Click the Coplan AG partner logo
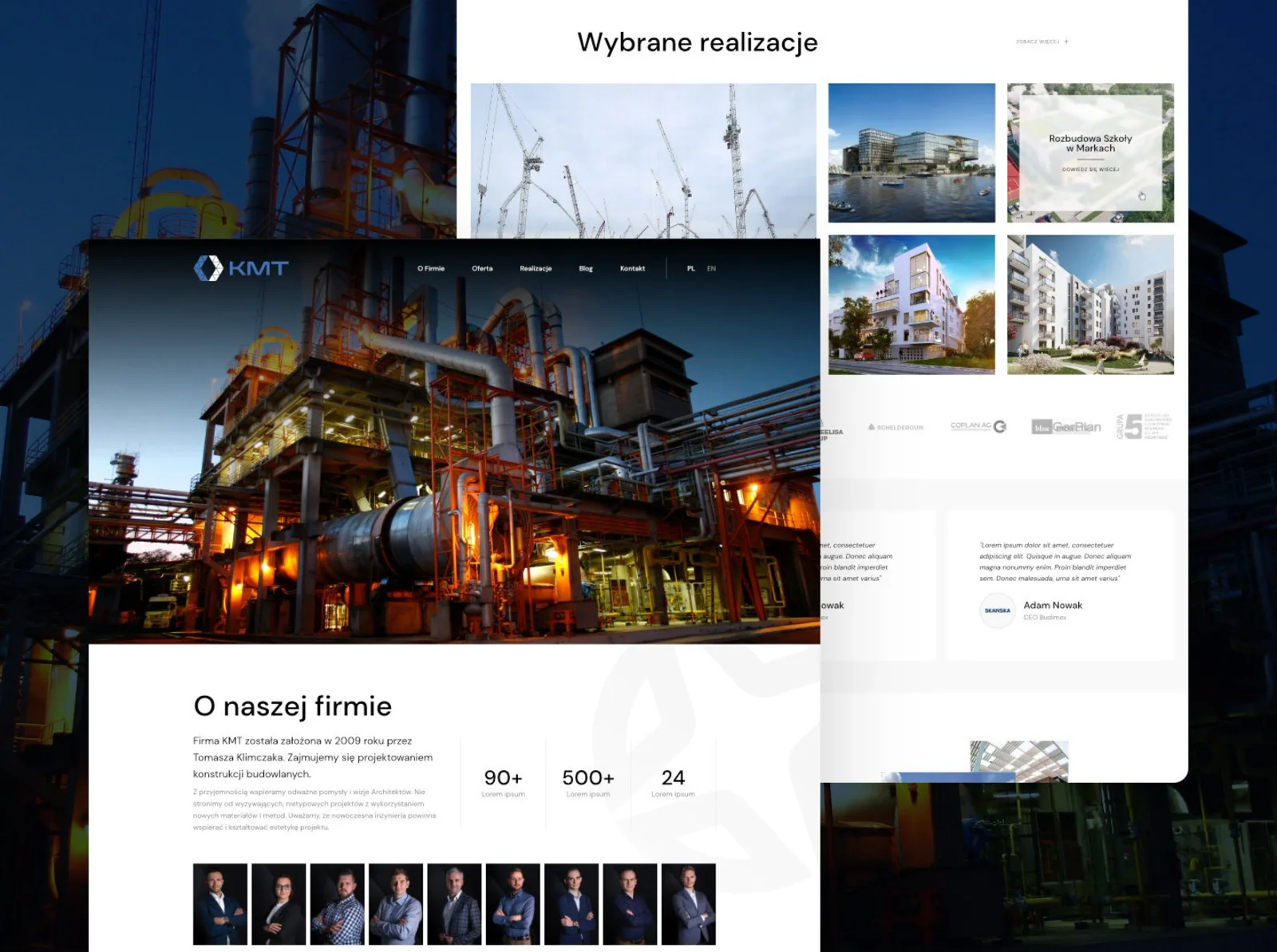Image resolution: width=1277 pixels, height=952 pixels. tap(979, 426)
